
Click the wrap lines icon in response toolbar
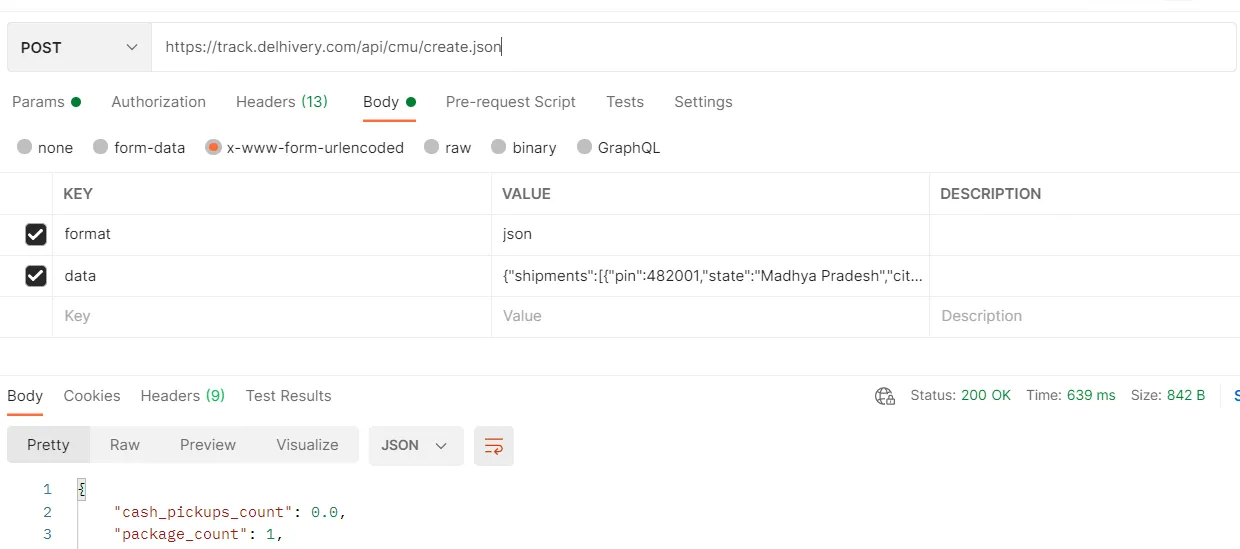pos(494,446)
